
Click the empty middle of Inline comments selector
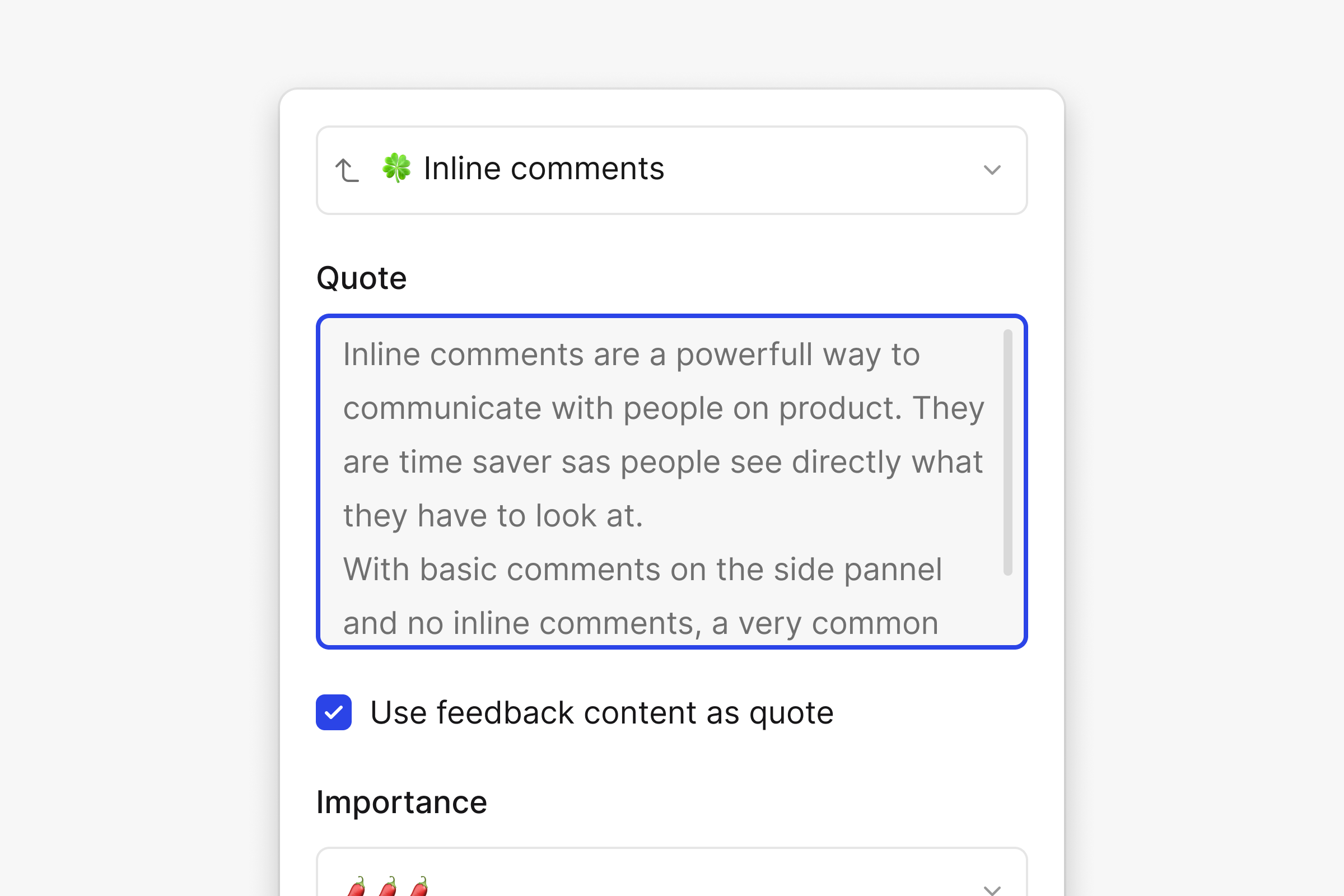823,170
